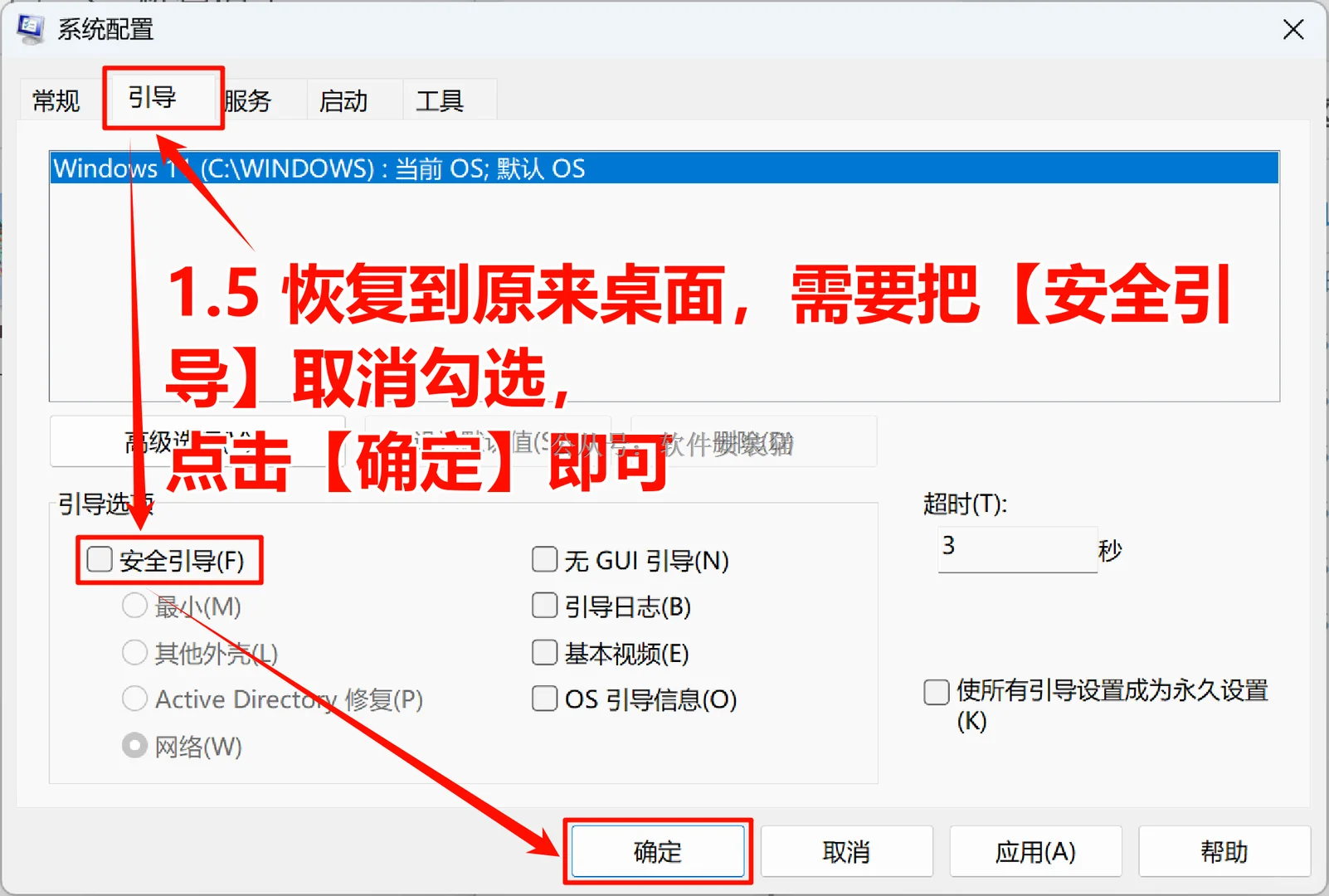Enable 使所有引导设置成为永久设置(K)

click(x=936, y=690)
